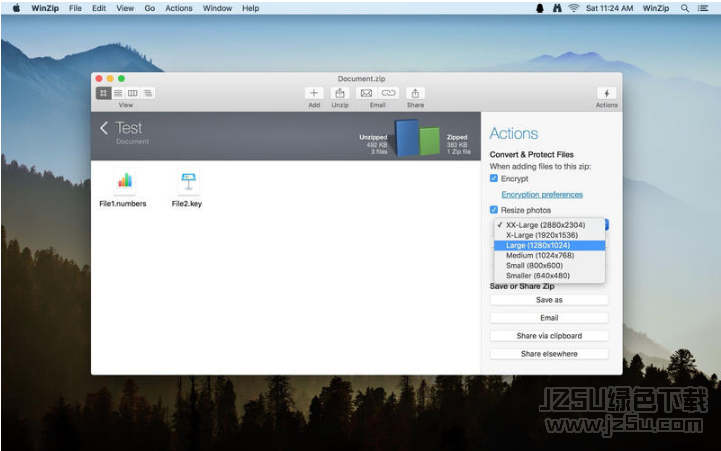The image size is (721, 451).
Task: Click the Add files toolbar icon
Action: pyautogui.click(x=314, y=93)
